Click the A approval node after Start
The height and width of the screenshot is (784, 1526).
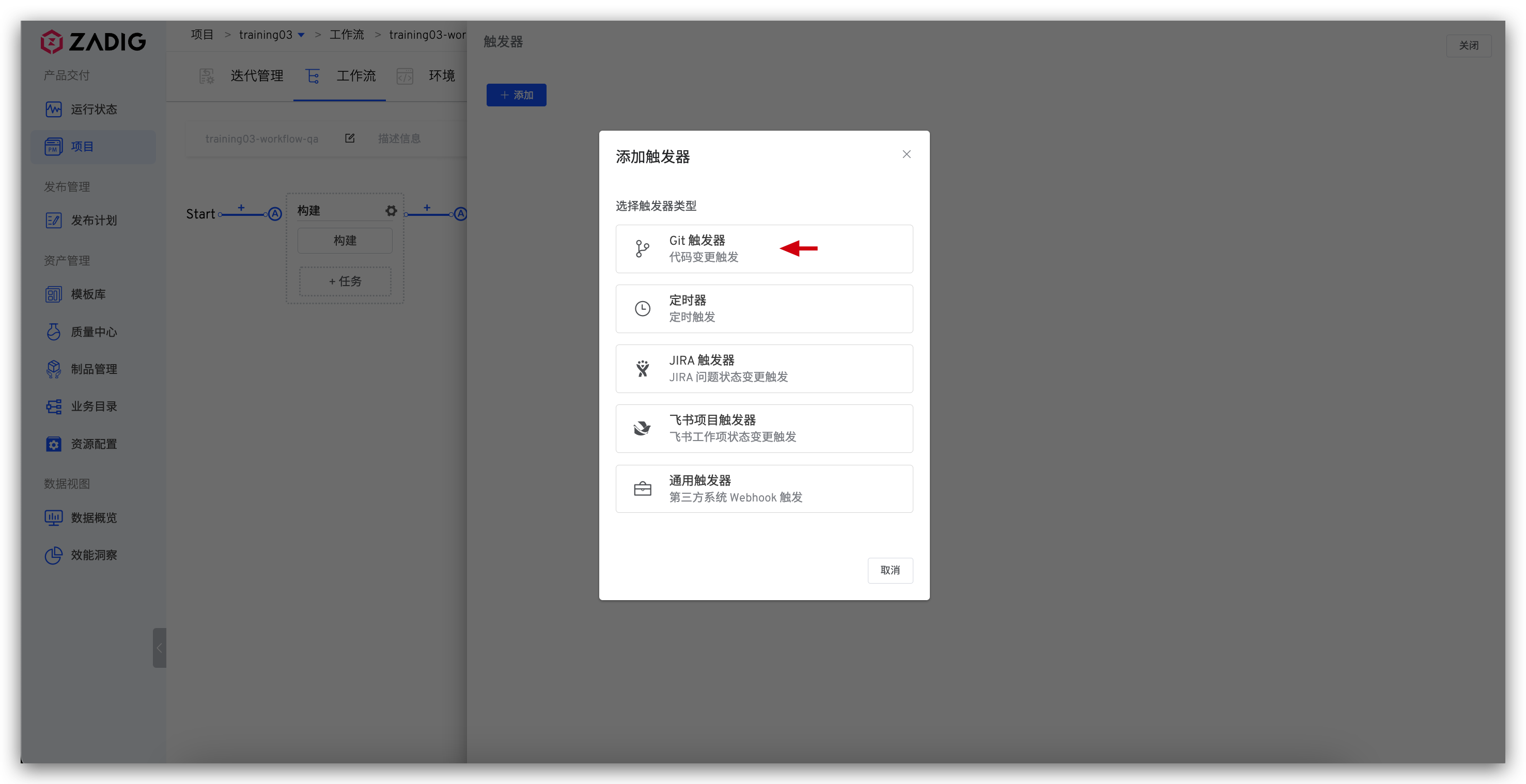coord(275,214)
